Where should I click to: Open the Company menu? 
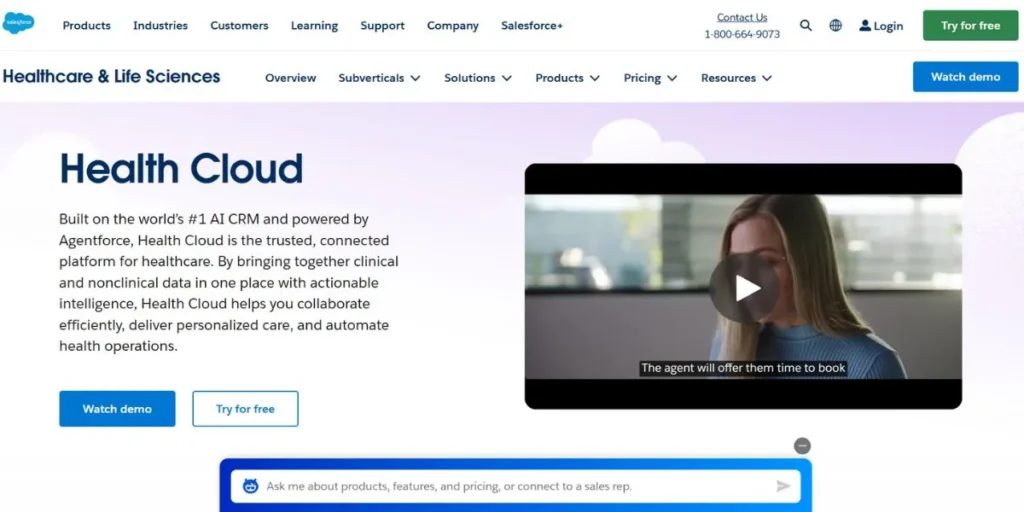coord(453,25)
